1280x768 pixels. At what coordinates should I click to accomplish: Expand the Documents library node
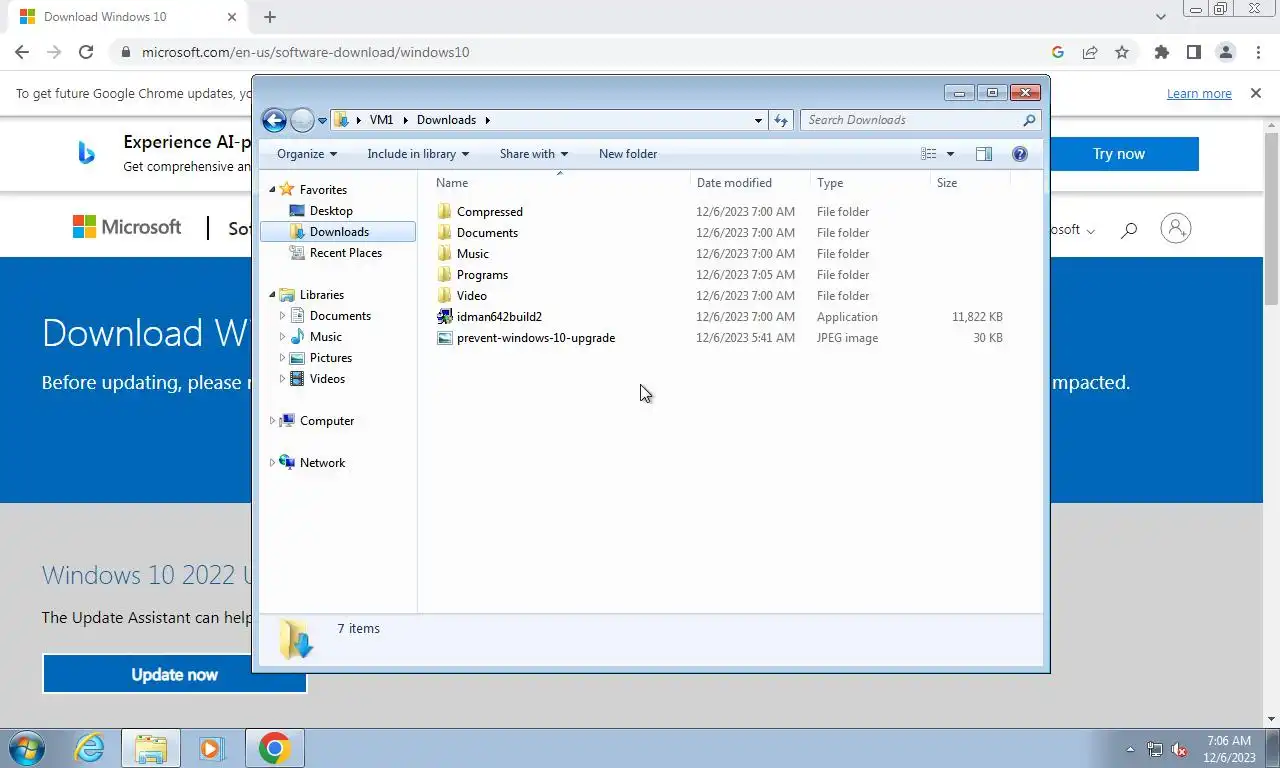point(282,316)
